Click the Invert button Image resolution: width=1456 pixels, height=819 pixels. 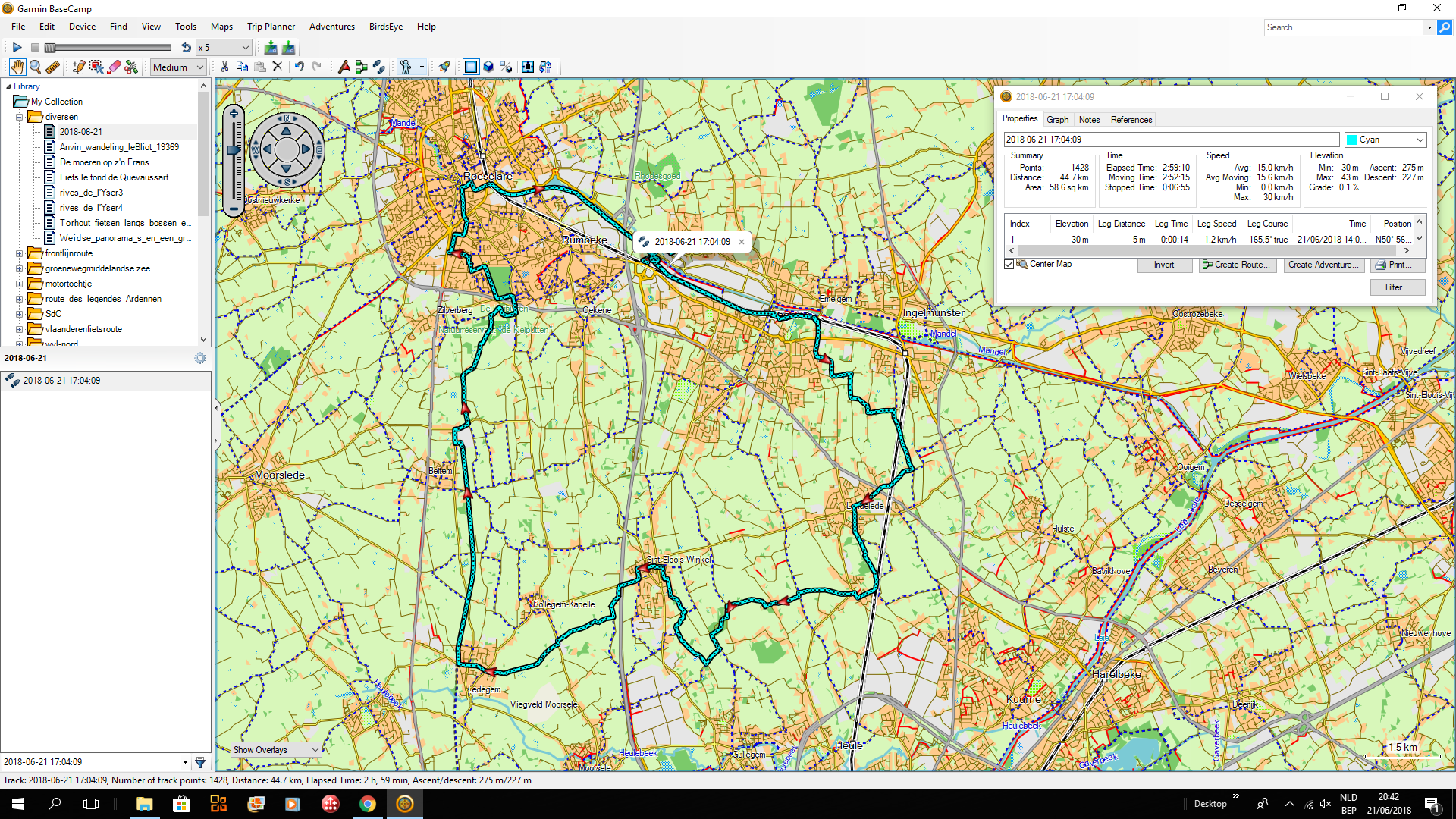pyautogui.click(x=1163, y=265)
